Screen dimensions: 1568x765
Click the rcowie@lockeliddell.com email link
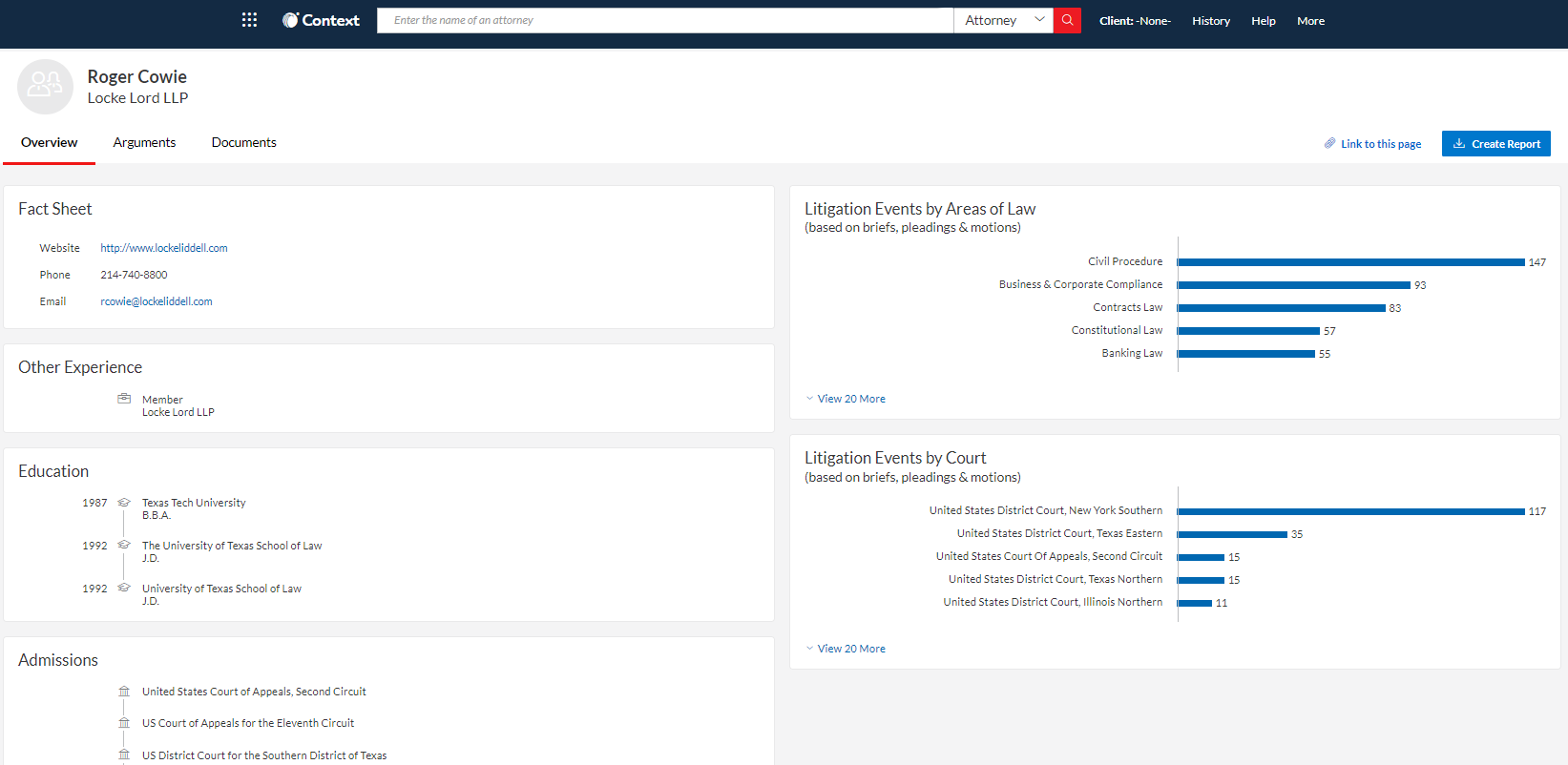click(157, 301)
